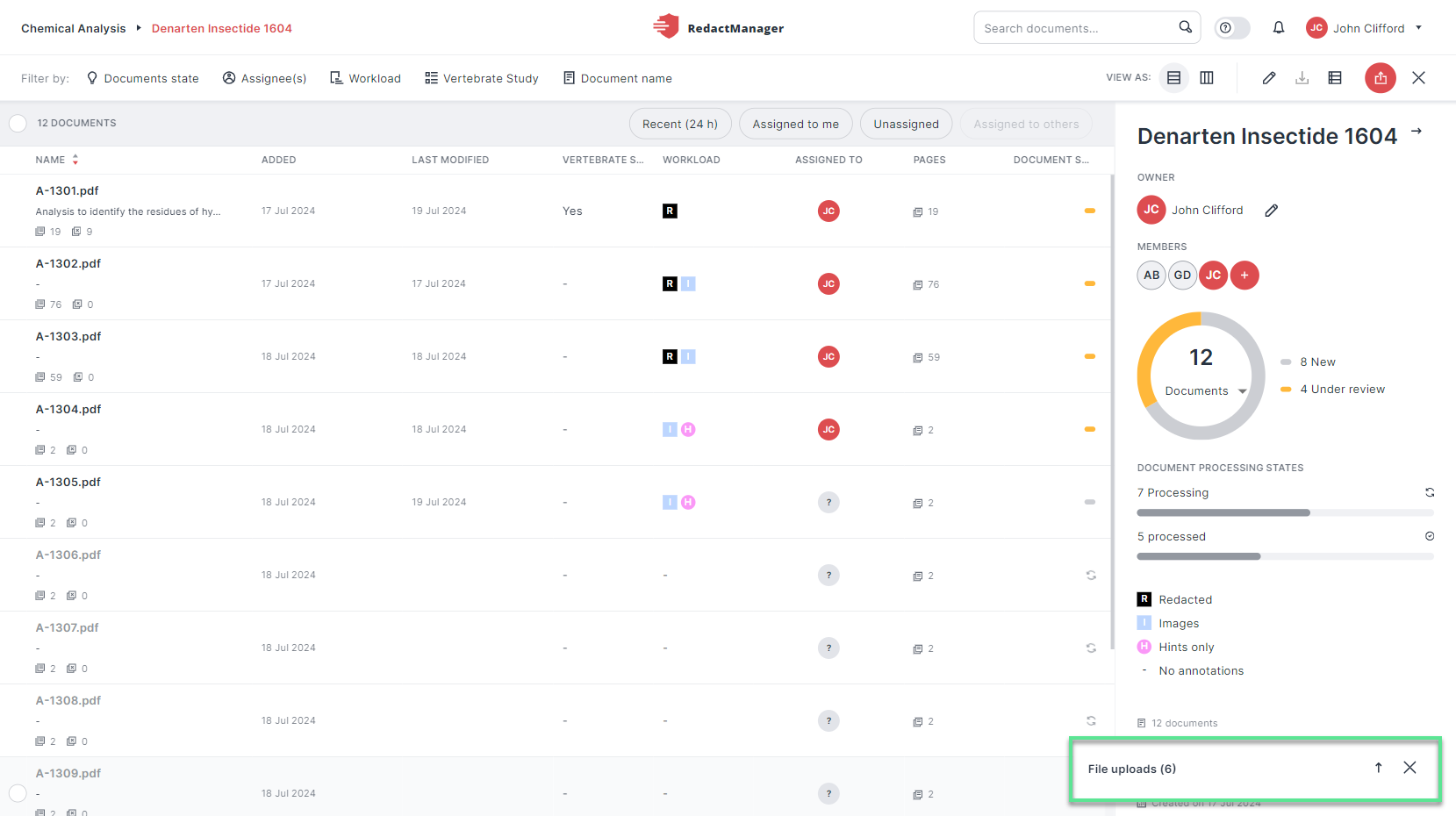
Task: Click the RedactManager logo
Action: click(x=718, y=27)
